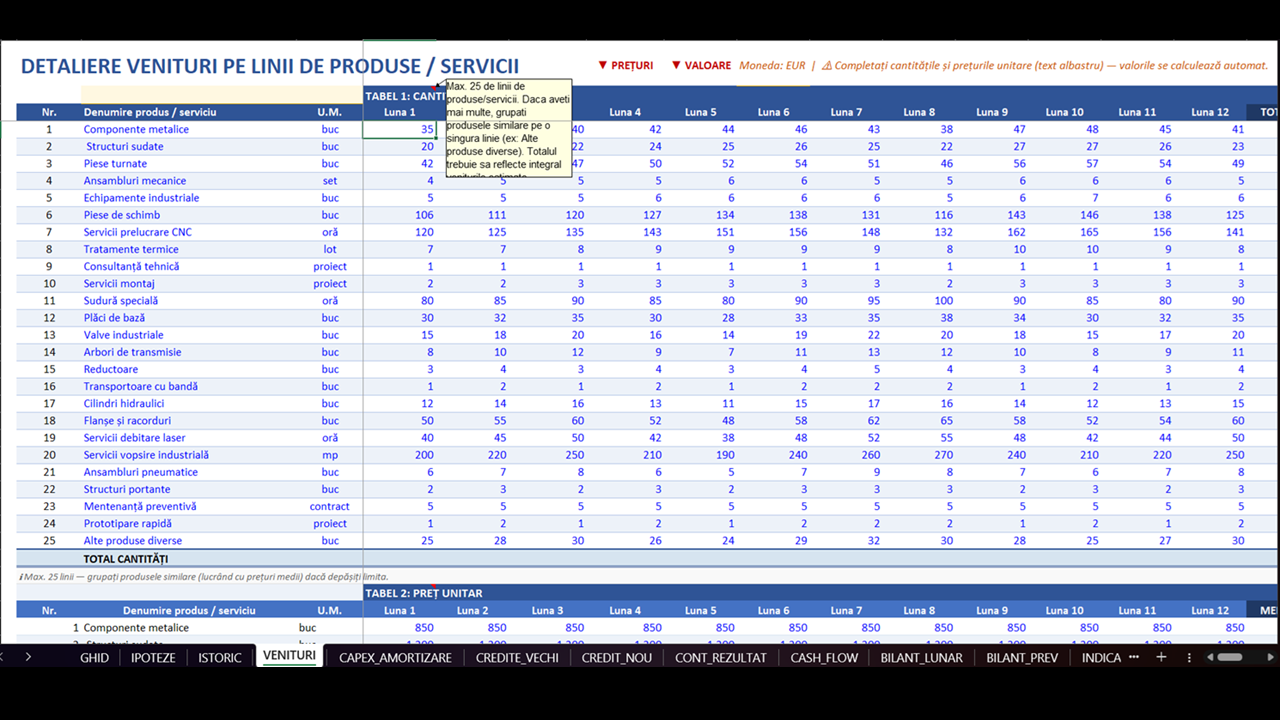Show more sheet tabs via ellipsis
Viewport: 1280px width, 720px height.
[x=1133, y=658]
